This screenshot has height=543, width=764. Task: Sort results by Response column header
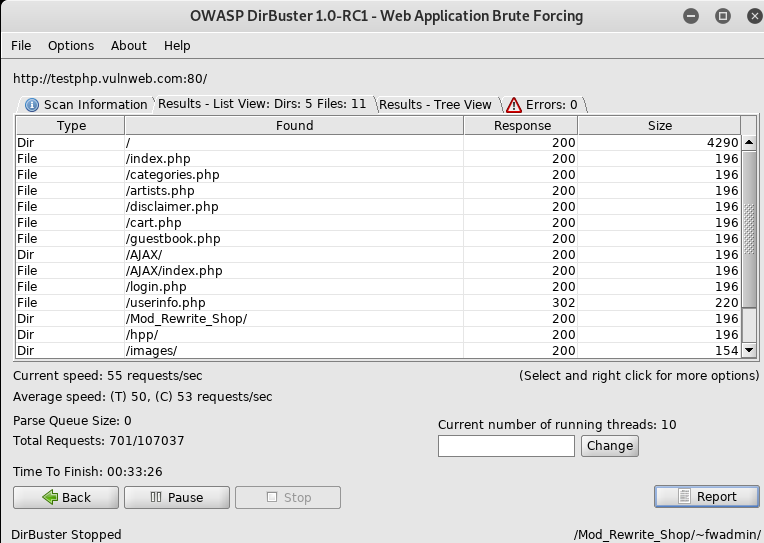pyautogui.click(x=521, y=125)
